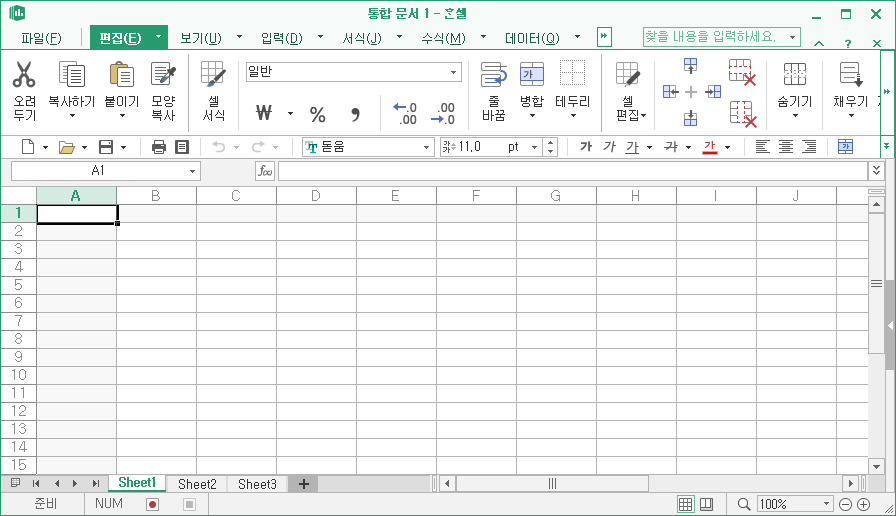Viewport: 896px width, 516px height.
Task: Expand the formula bar
Action: tap(877, 170)
